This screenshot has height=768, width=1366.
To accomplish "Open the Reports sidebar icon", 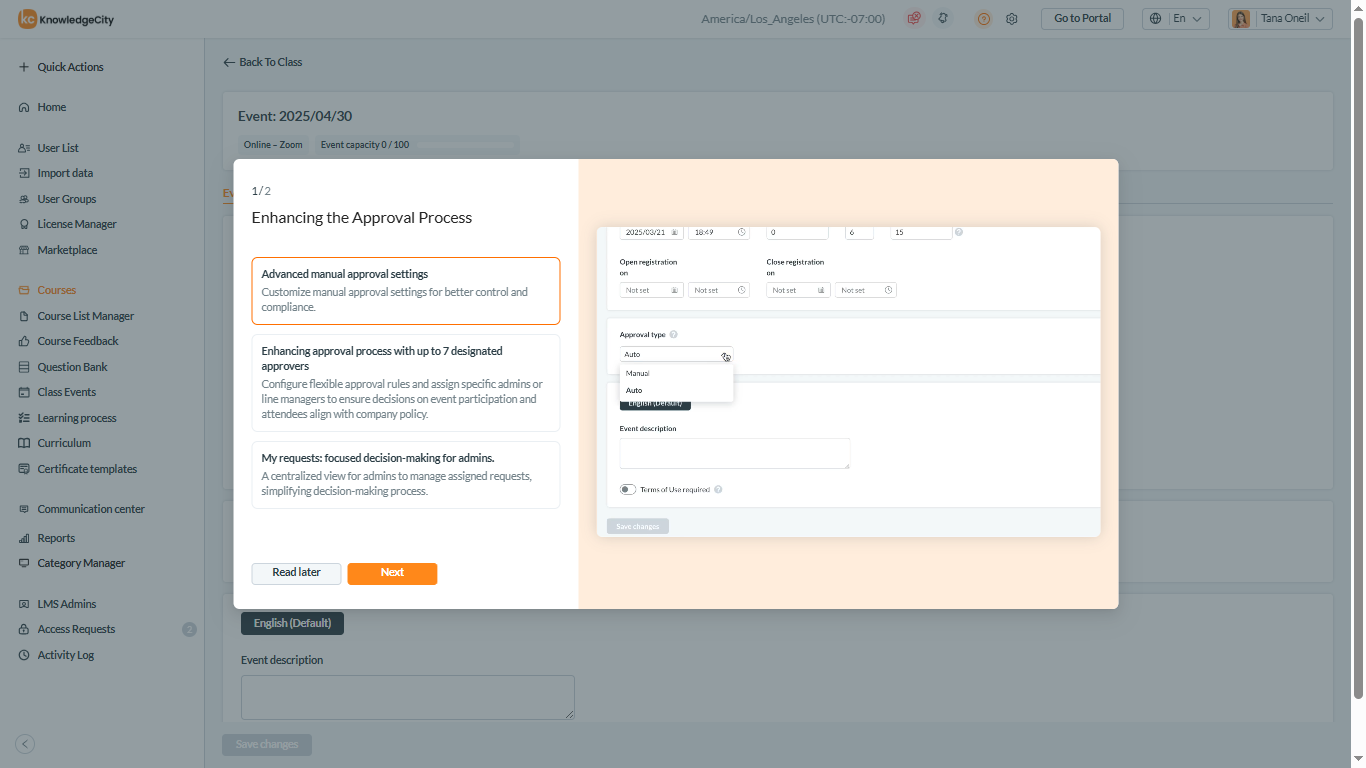I will pos(24,538).
